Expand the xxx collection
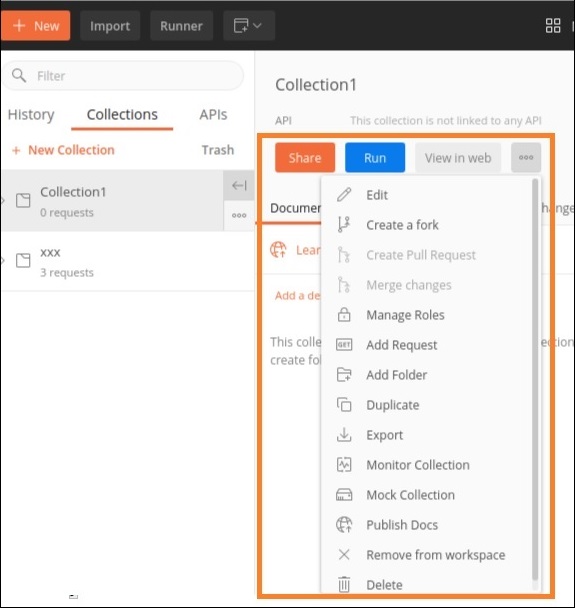The width and height of the screenshot is (576, 609). click(x=3, y=260)
